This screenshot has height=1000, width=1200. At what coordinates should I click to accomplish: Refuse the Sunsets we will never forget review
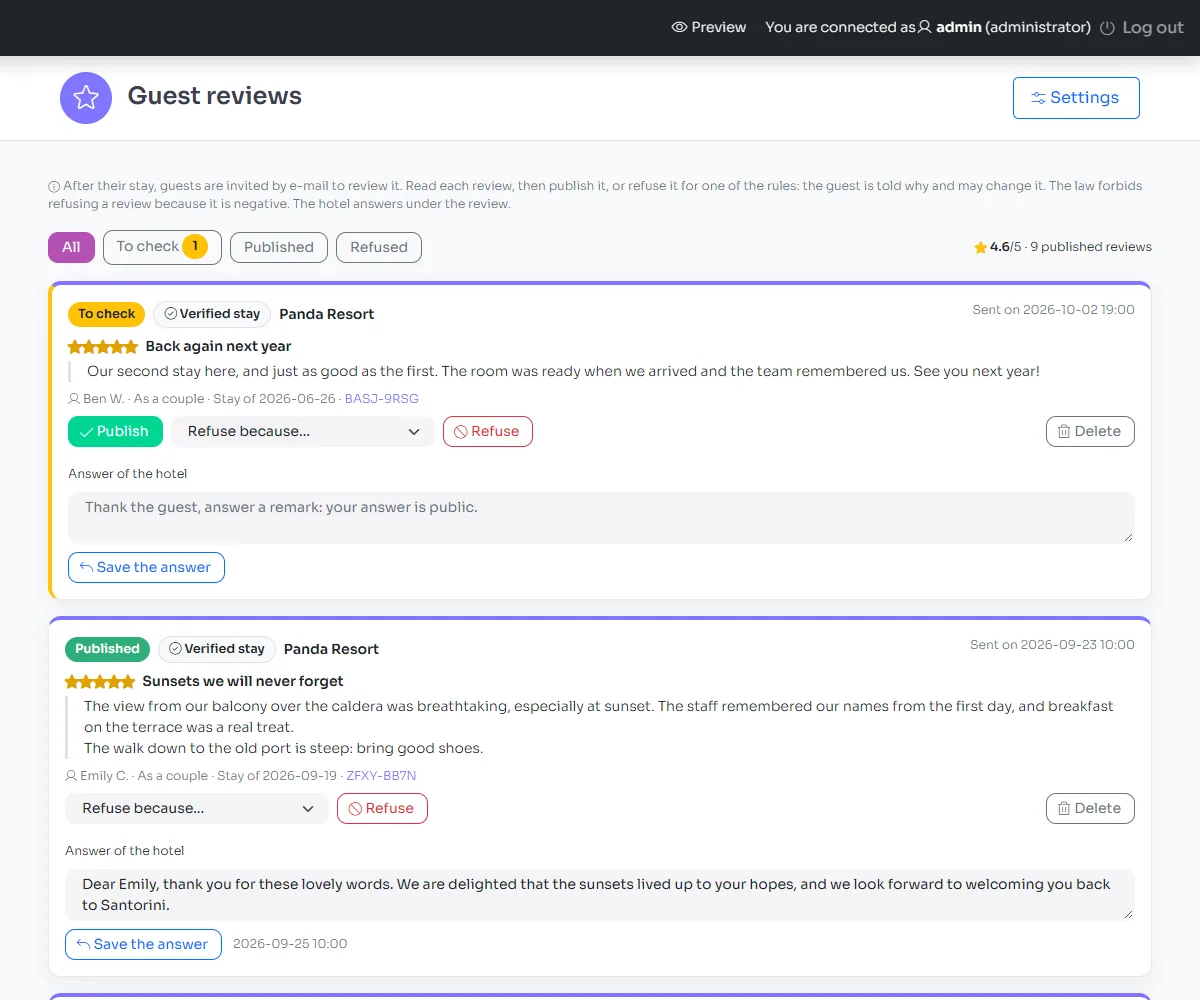[382, 808]
